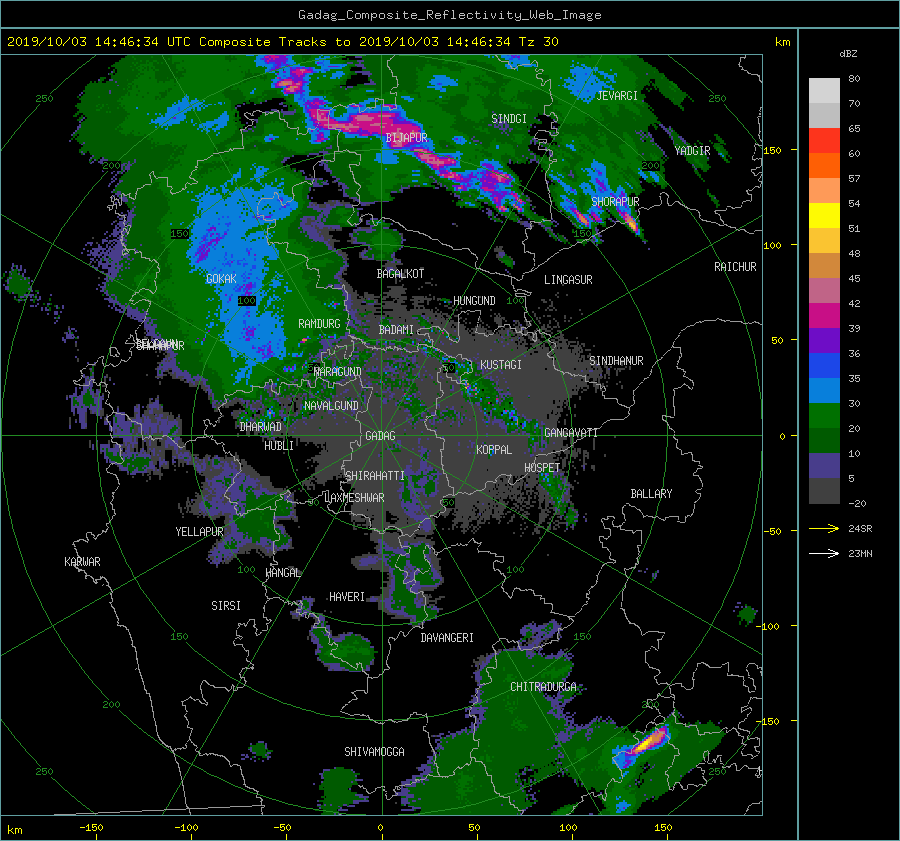Click the CHITRADURGA city label
The height and width of the screenshot is (841, 900).
[543, 687]
